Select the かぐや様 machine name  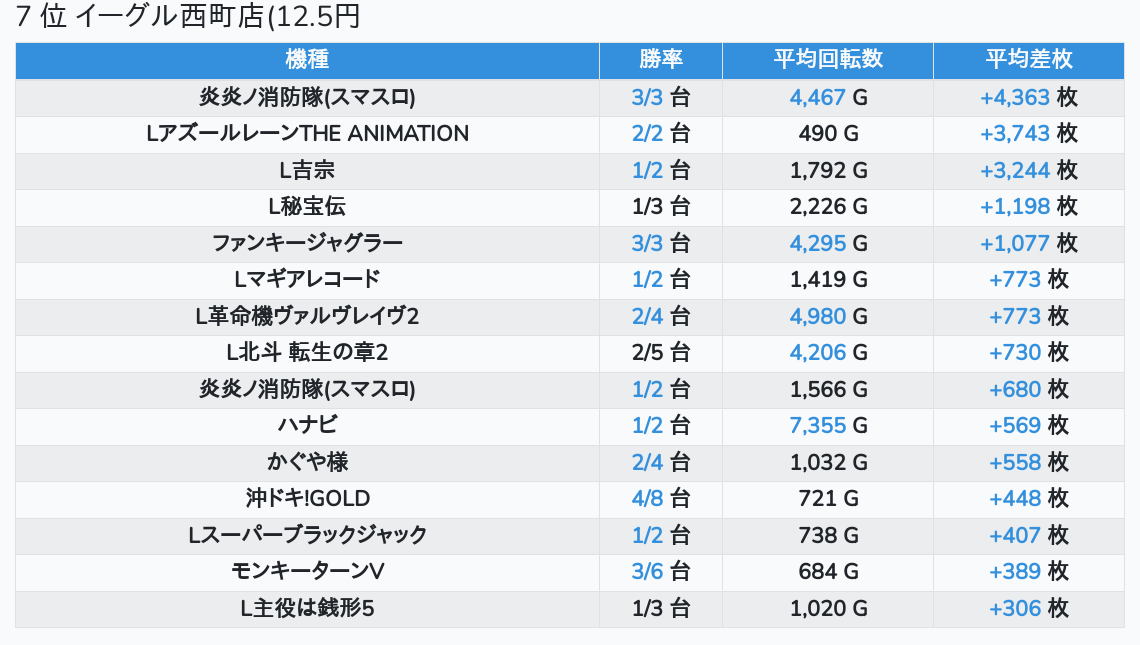point(307,462)
